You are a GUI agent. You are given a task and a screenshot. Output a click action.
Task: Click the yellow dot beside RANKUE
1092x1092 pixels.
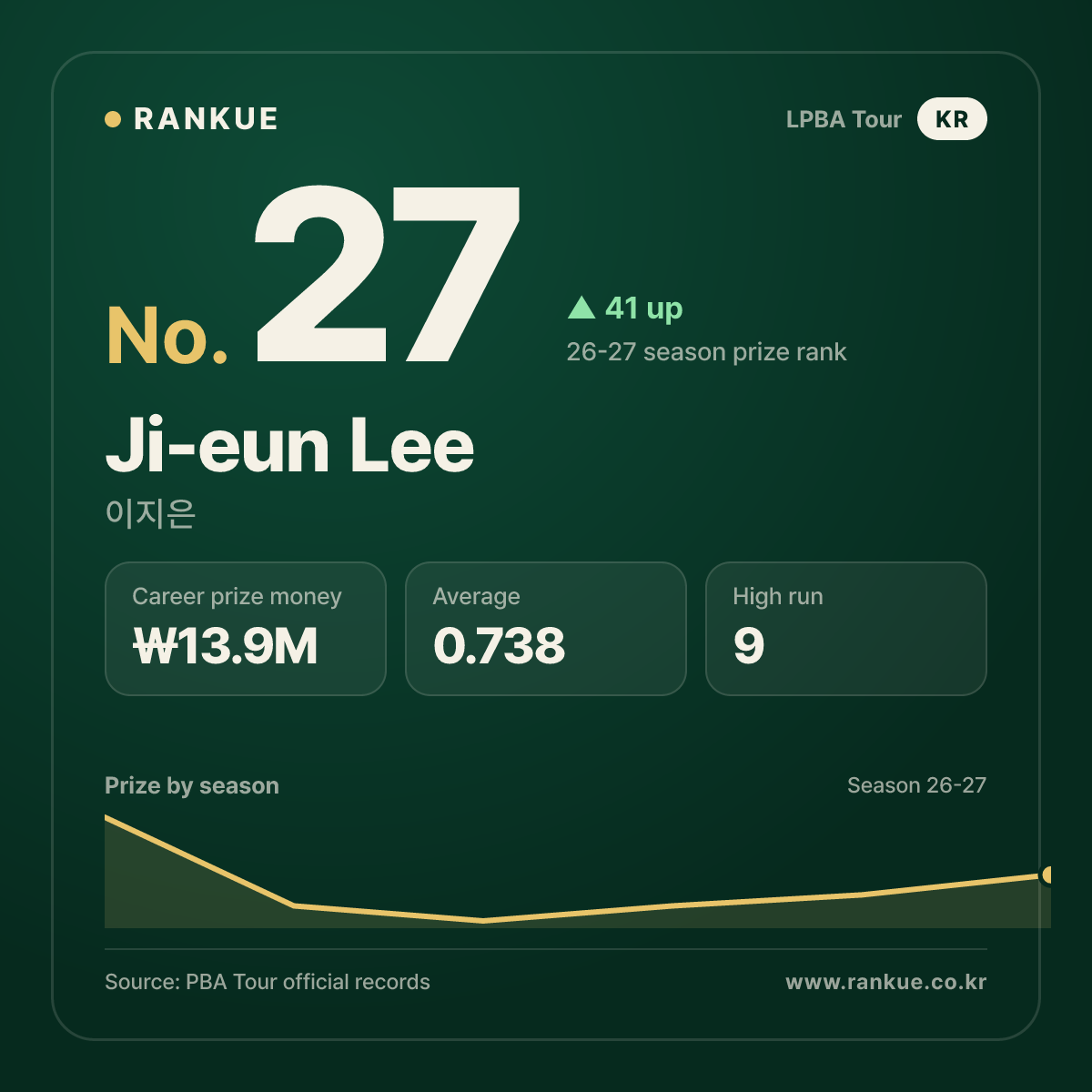(x=113, y=119)
